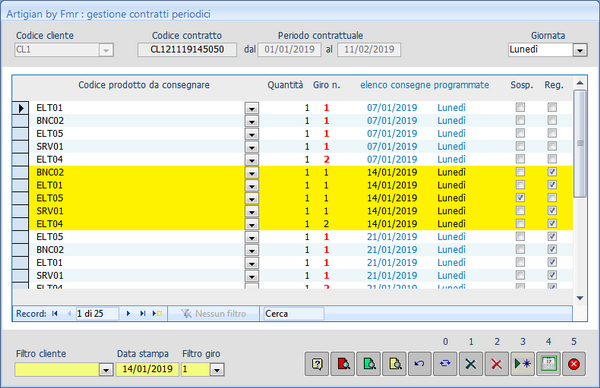Open the red document preview button
Image resolution: width=600 pixels, height=388 pixels.
[343, 364]
